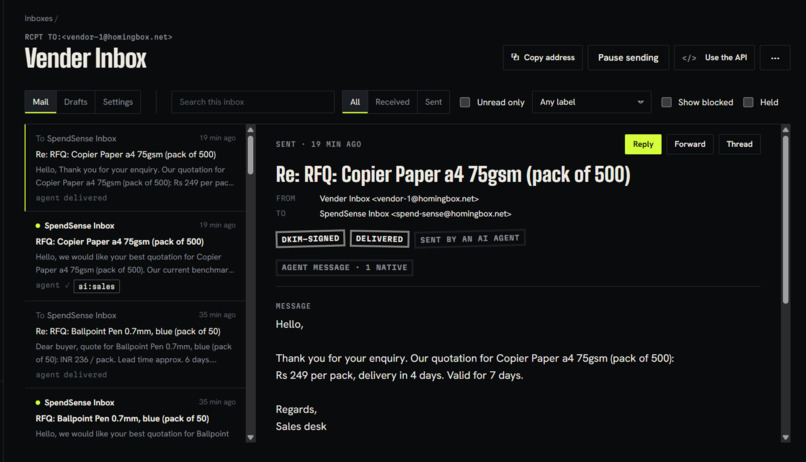Filter to Sent messages

[x=433, y=102]
